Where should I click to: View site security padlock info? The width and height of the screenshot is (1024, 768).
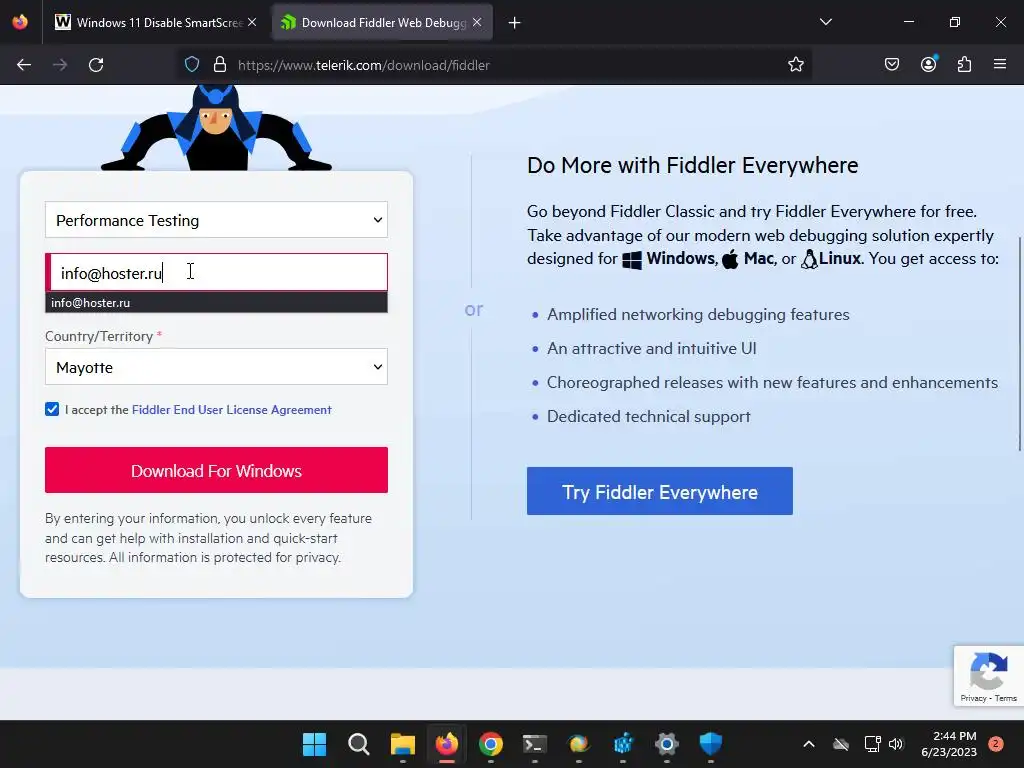click(x=220, y=65)
